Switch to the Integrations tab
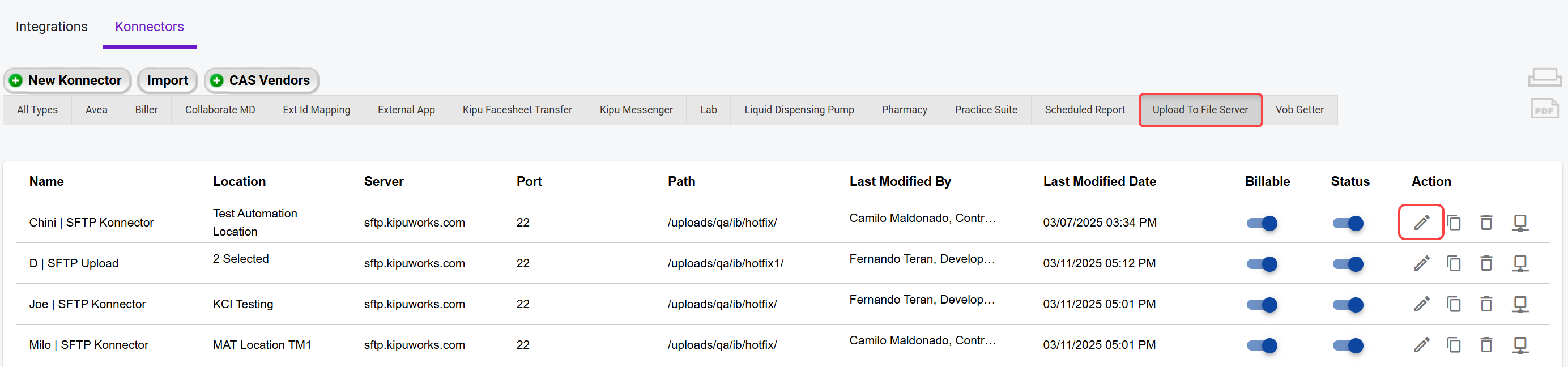1568x367 pixels. point(52,27)
